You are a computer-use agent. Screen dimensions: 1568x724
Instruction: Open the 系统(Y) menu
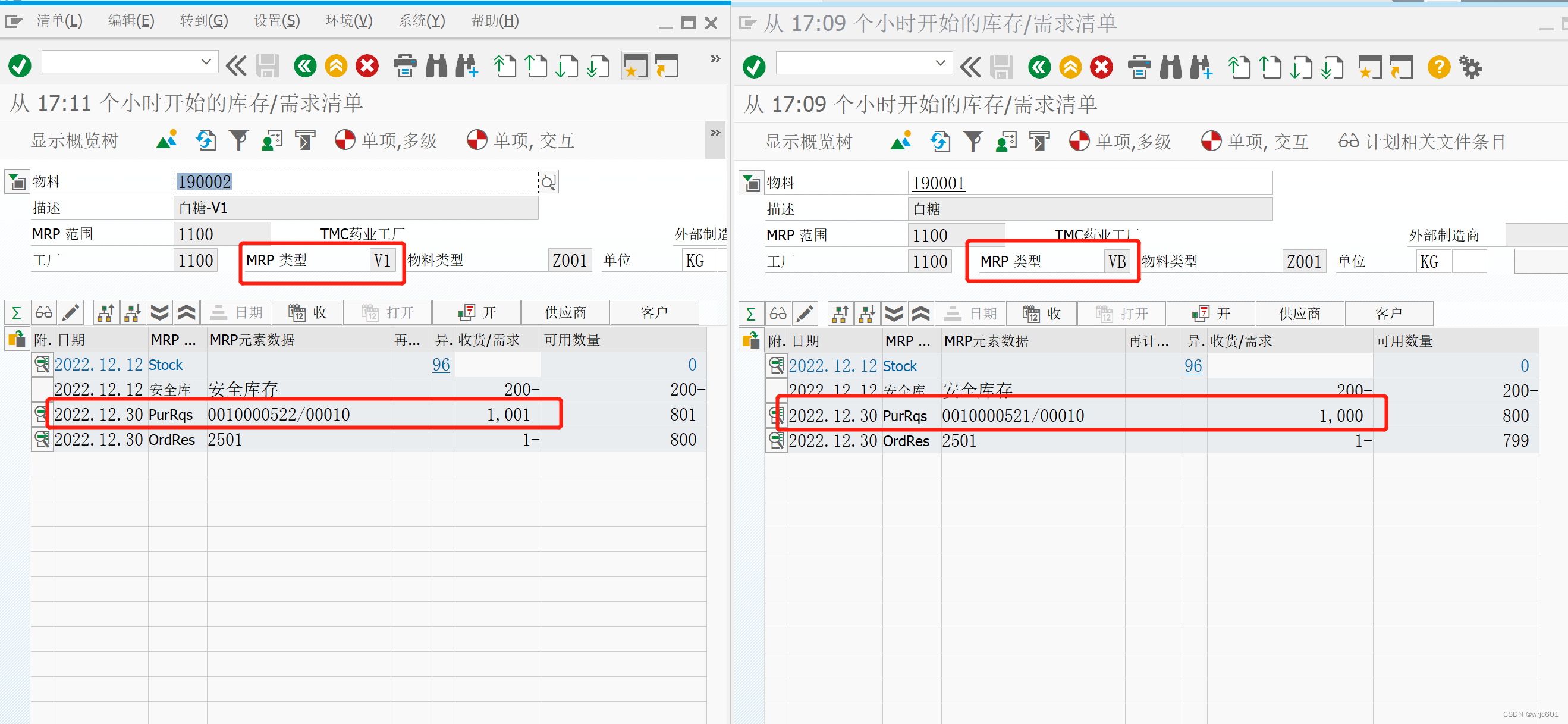(x=422, y=21)
